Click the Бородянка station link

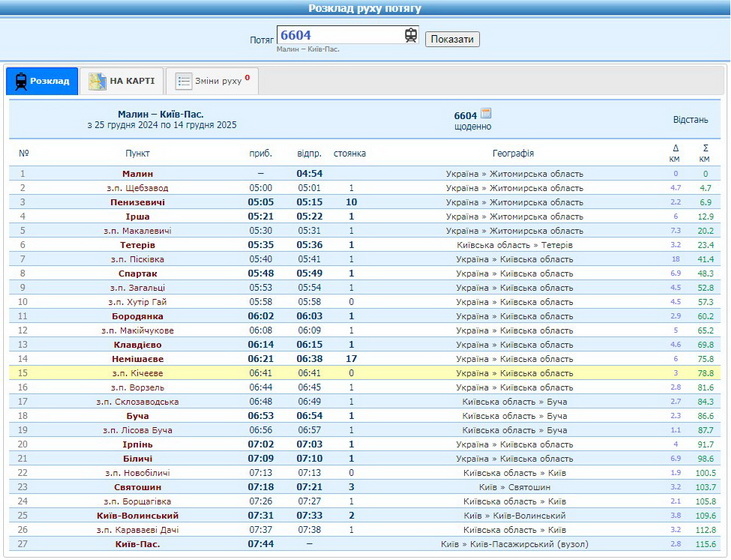pos(138,316)
